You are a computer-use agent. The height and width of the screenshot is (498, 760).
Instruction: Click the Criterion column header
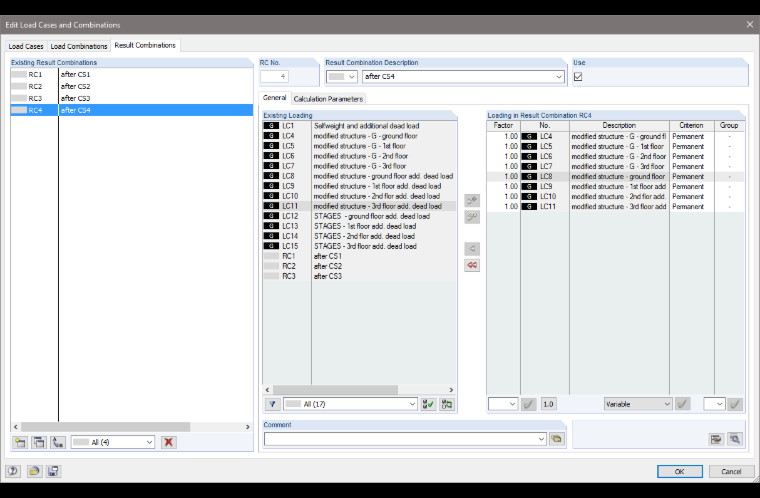(692, 126)
